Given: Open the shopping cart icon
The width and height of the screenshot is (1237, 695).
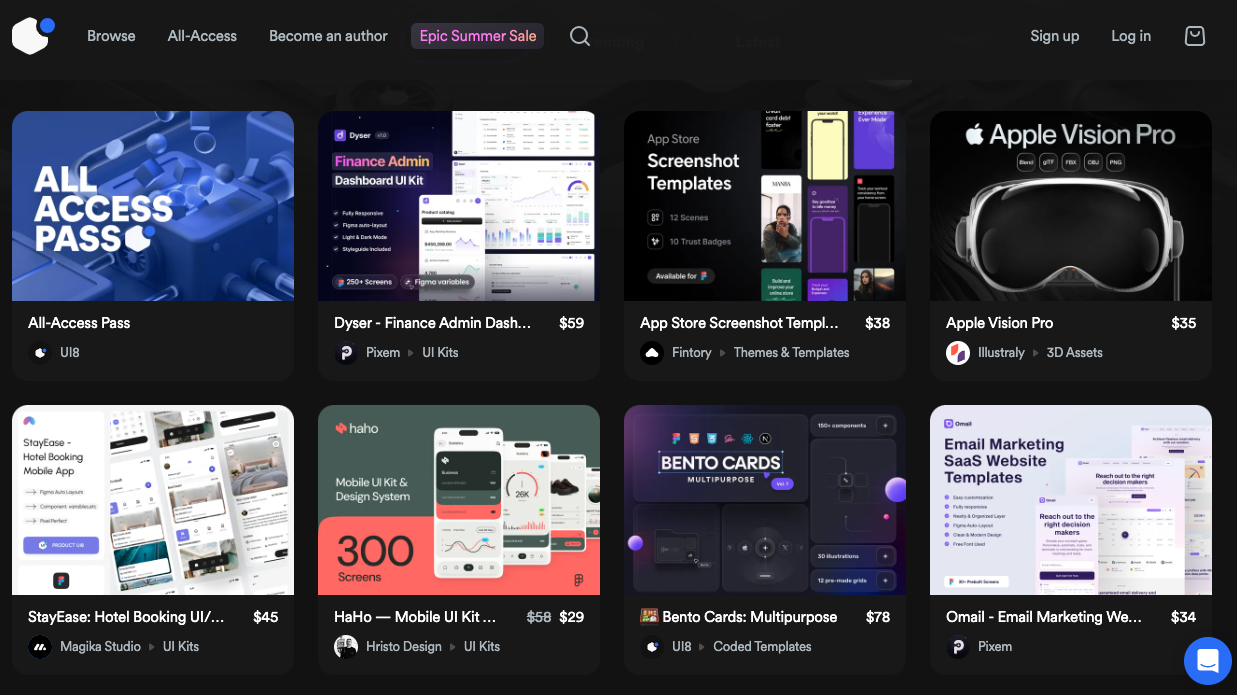Looking at the screenshot, I should pyautogui.click(x=1194, y=35).
